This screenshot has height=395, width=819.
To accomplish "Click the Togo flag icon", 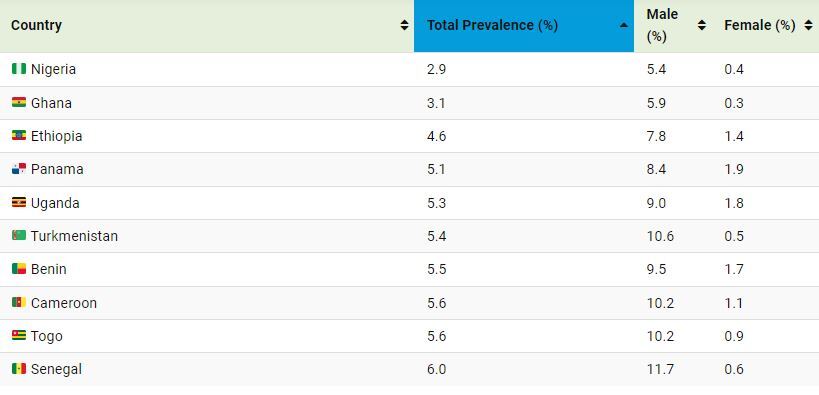I will 19,335.
